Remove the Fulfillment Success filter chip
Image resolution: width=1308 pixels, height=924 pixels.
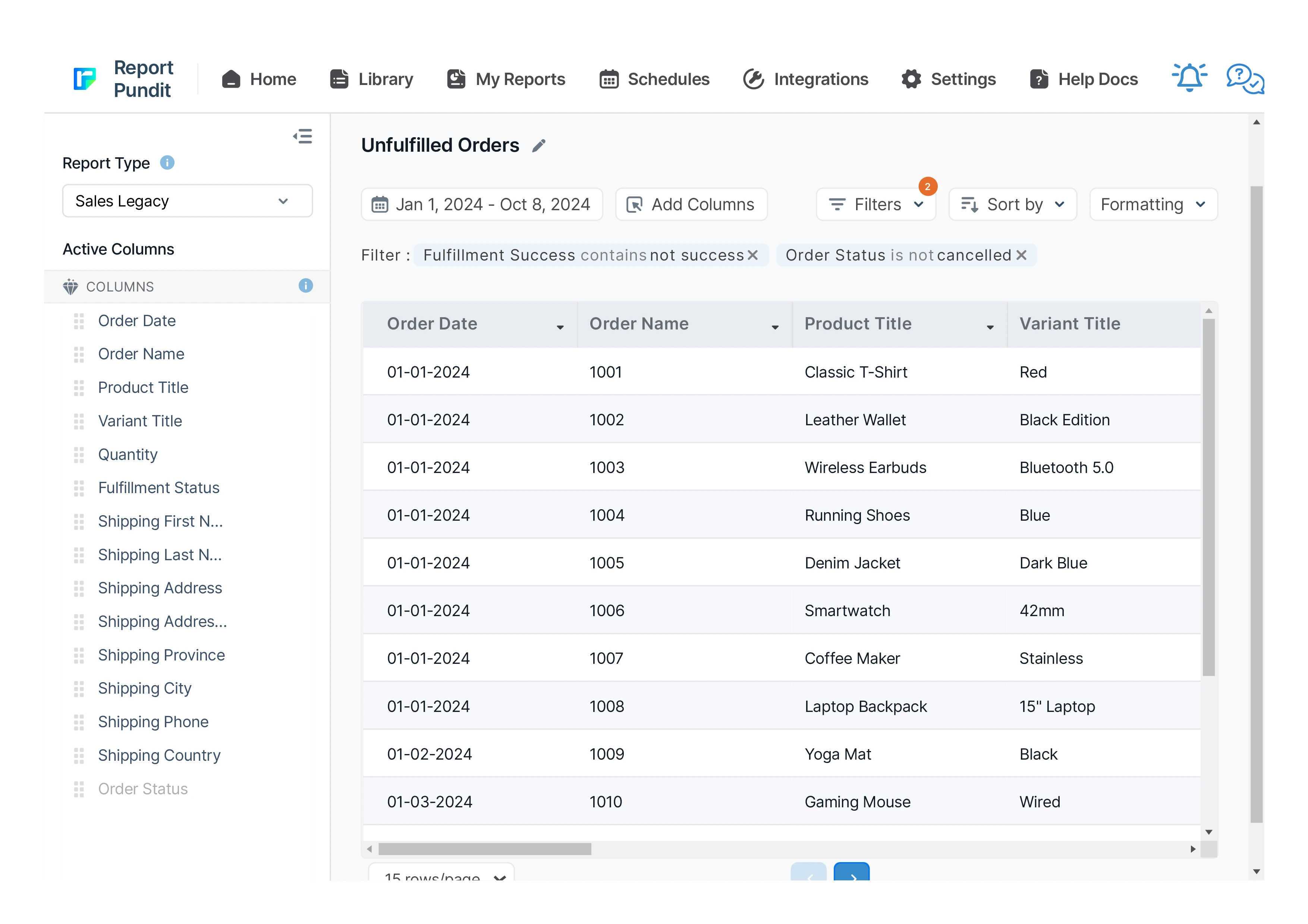click(752, 255)
